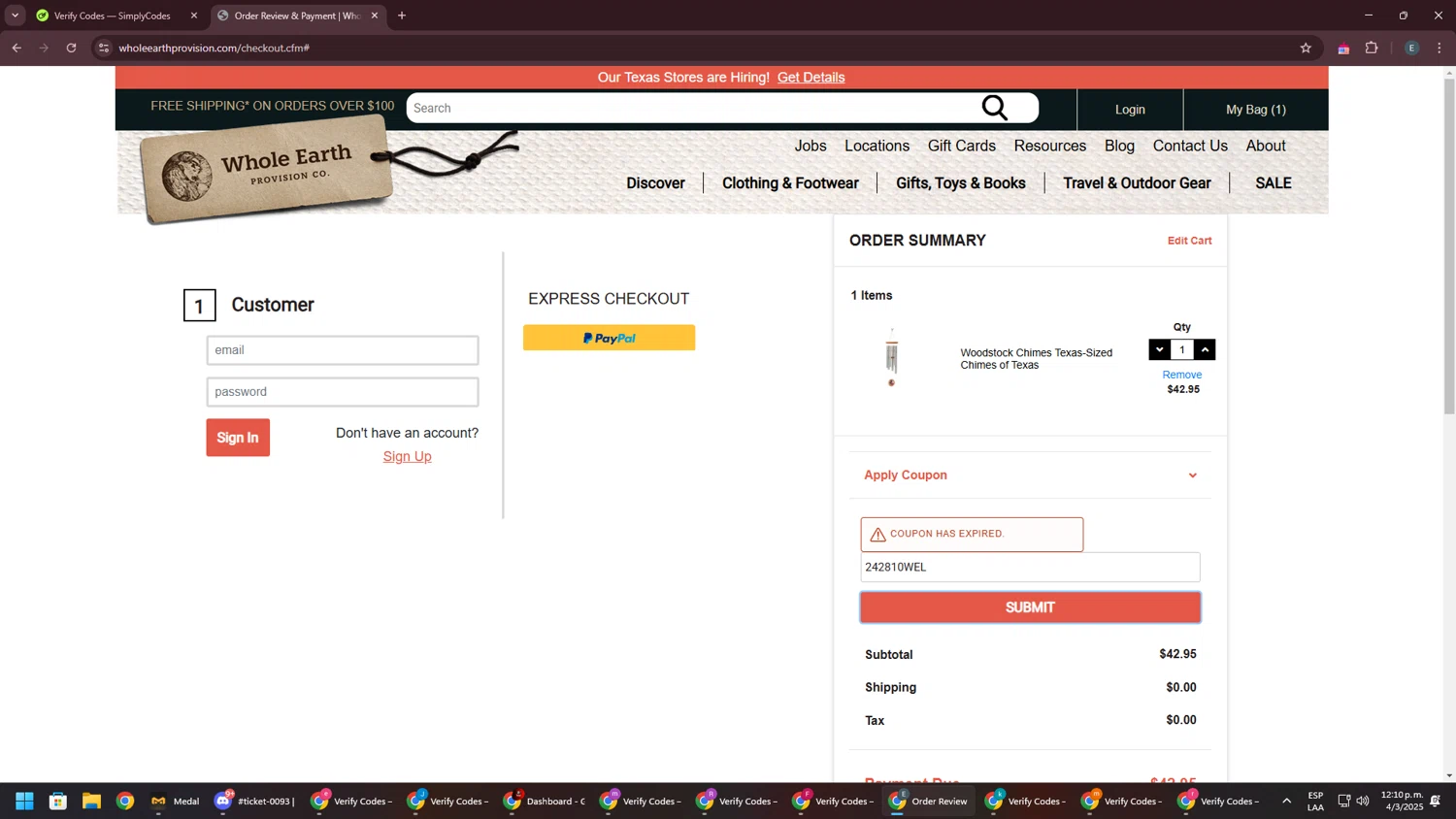Bookmark this page with the star icon
1456x819 pixels.
click(1306, 48)
